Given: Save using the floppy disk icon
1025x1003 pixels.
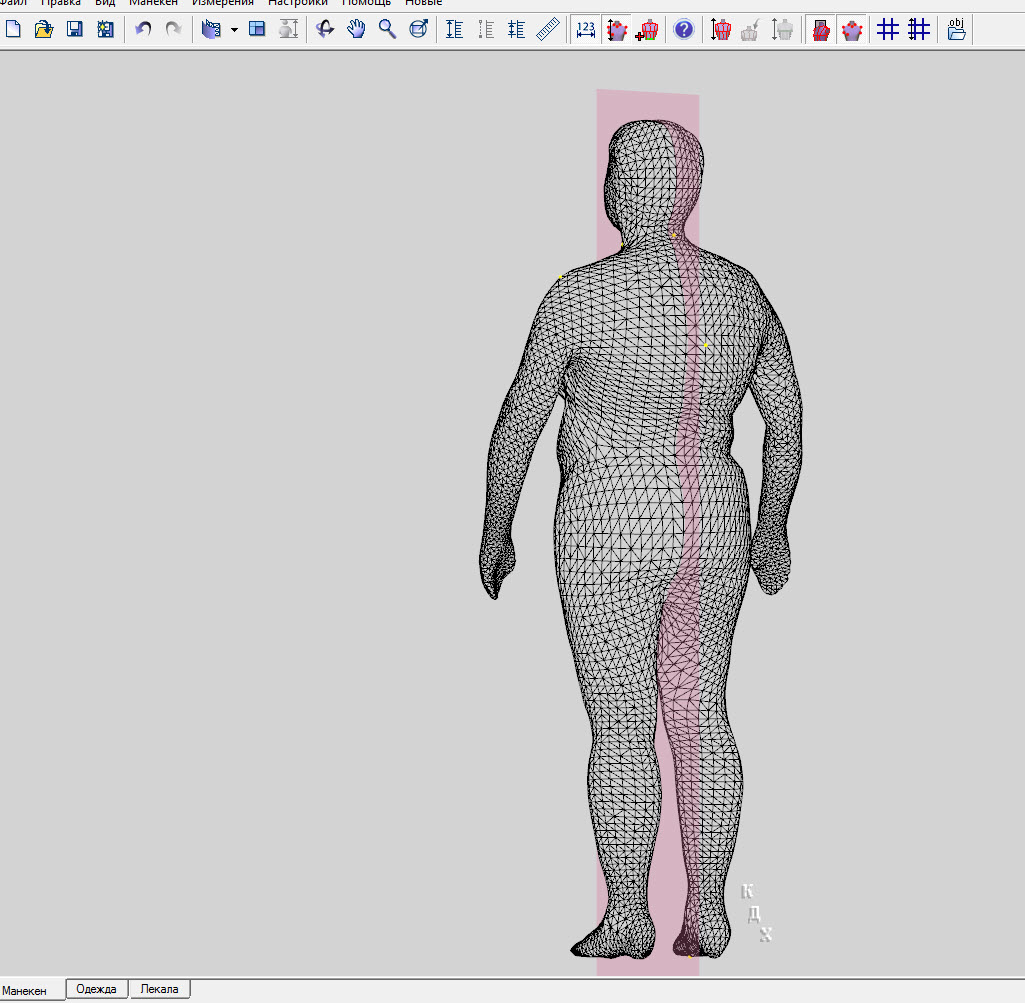Looking at the screenshot, I should coord(74,29).
